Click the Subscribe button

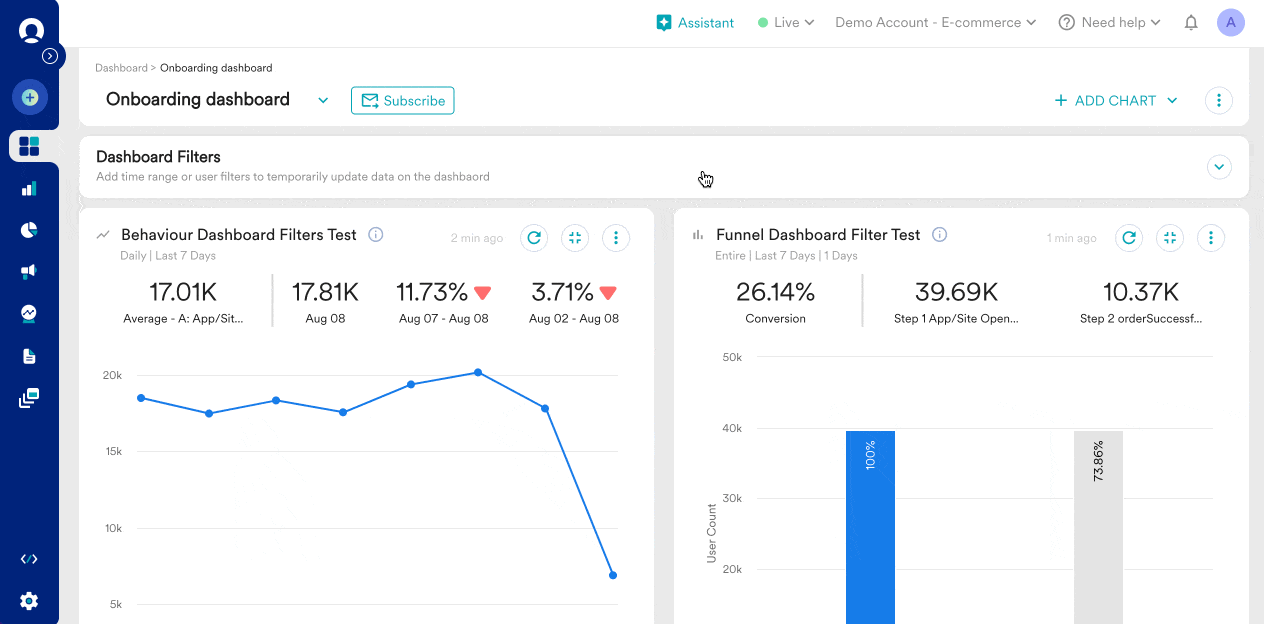[402, 100]
